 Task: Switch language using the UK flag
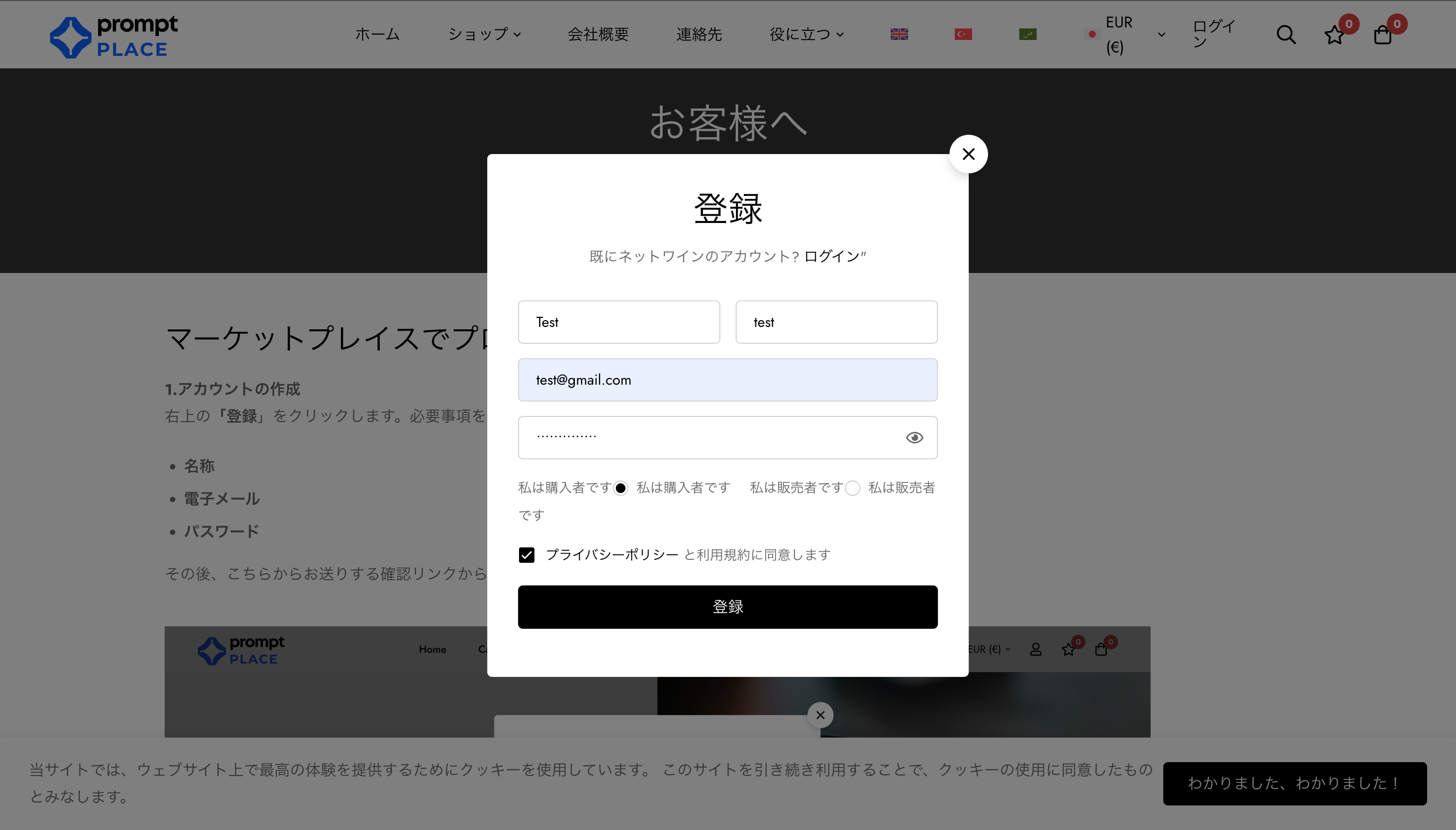[x=899, y=34]
